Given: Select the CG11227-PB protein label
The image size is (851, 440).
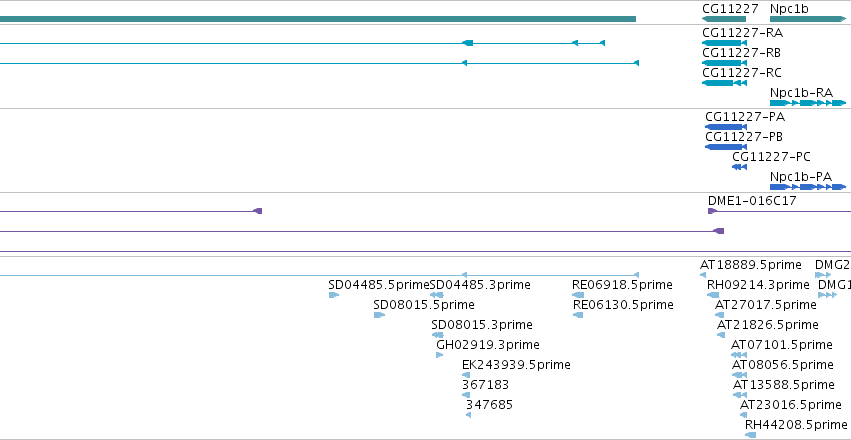Looking at the screenshot, I should 744,137.
